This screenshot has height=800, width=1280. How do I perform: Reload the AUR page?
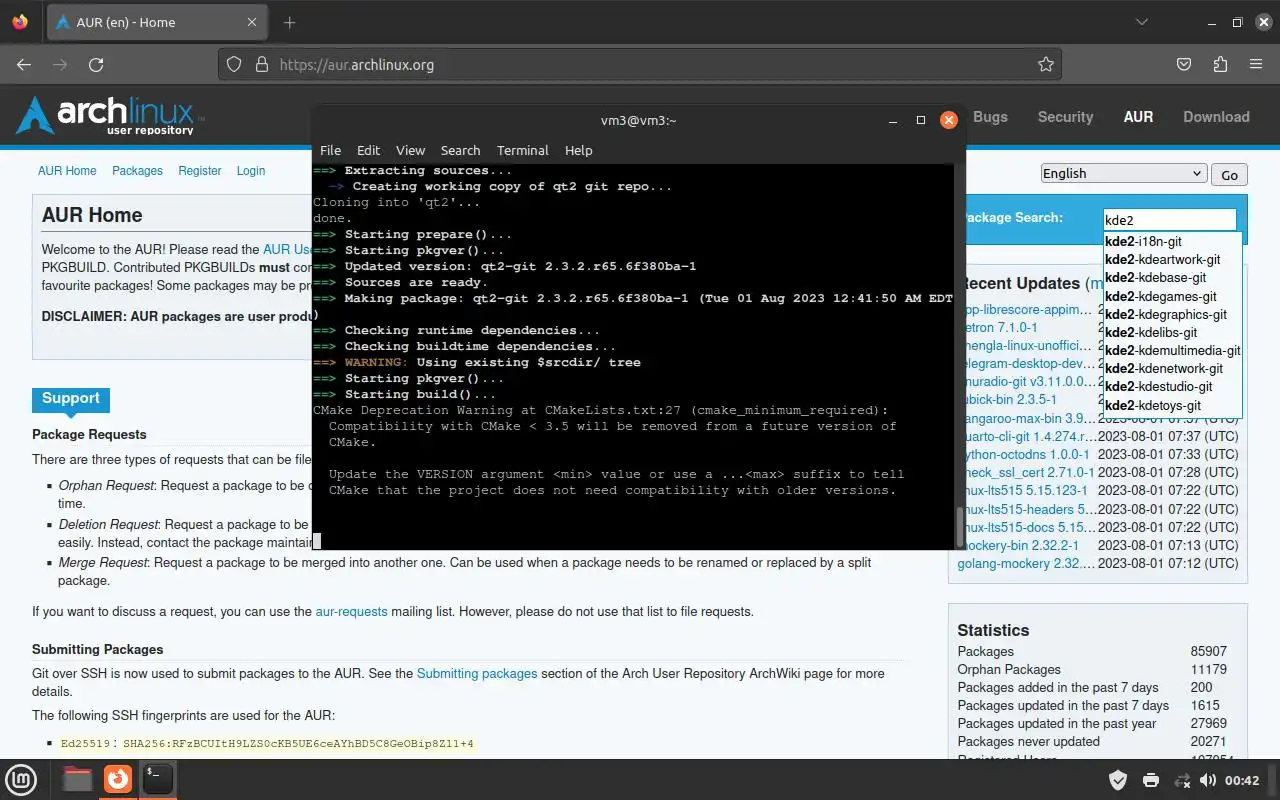[96, 64]
